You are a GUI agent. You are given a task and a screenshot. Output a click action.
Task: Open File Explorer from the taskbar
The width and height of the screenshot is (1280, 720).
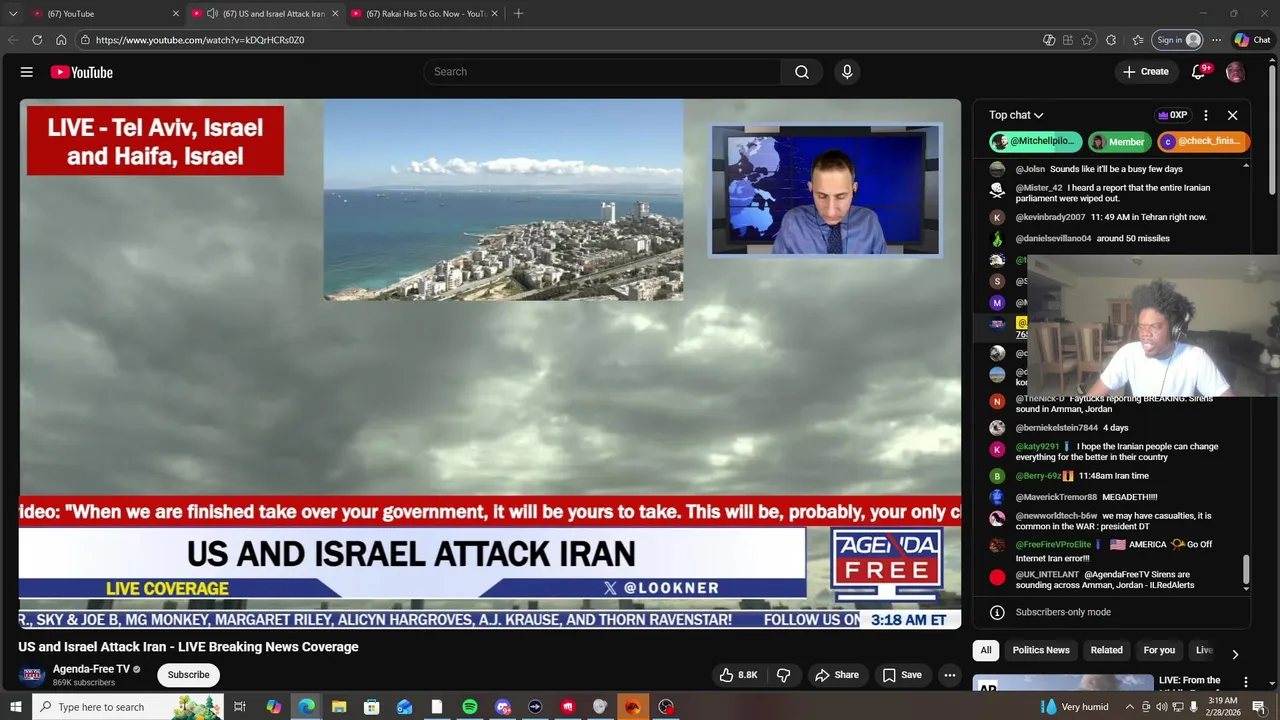(x=338, y=707)
